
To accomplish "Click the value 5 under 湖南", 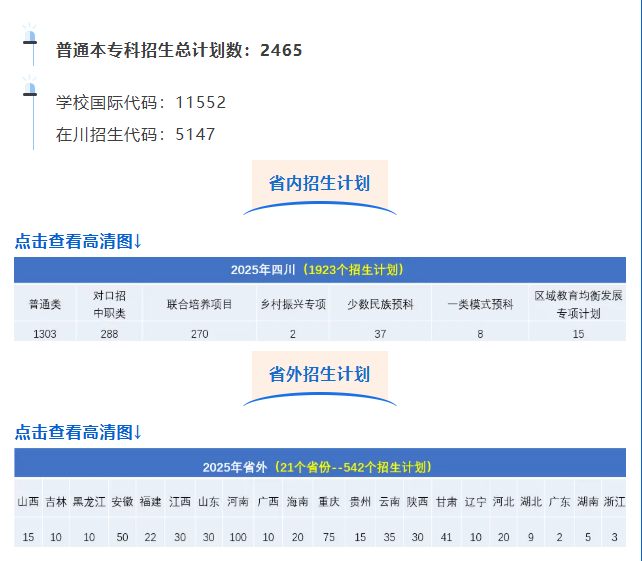I will tap(588, 537).
